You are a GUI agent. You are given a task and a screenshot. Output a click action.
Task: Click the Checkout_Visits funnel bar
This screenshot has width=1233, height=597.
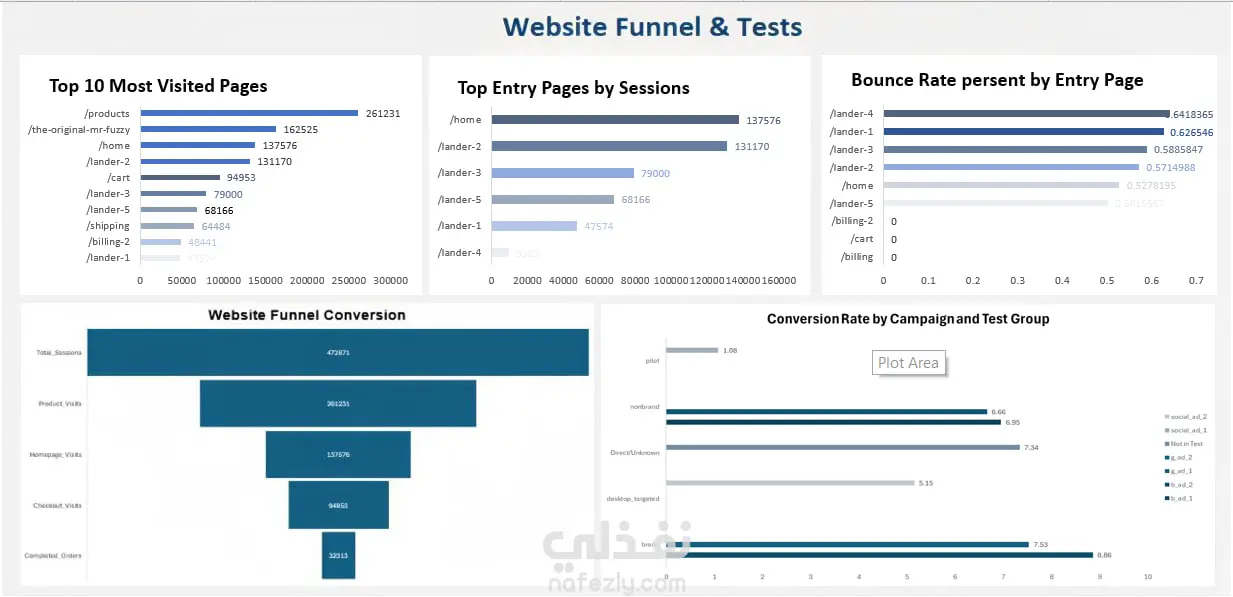[x=338, y=505]
